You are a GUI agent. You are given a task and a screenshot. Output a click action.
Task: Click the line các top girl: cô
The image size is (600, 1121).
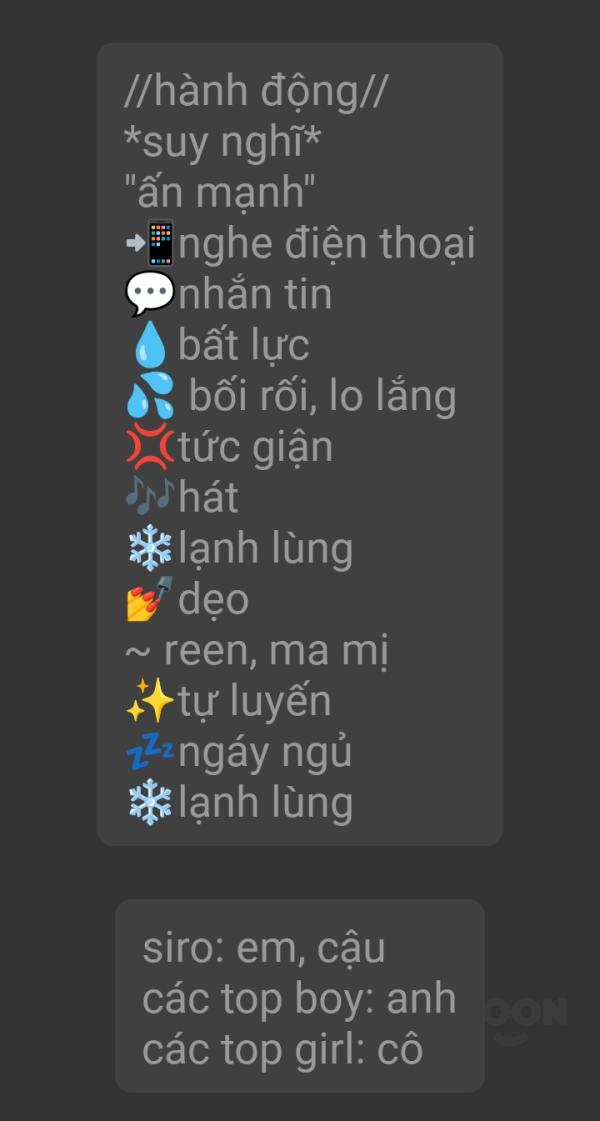282,1050
